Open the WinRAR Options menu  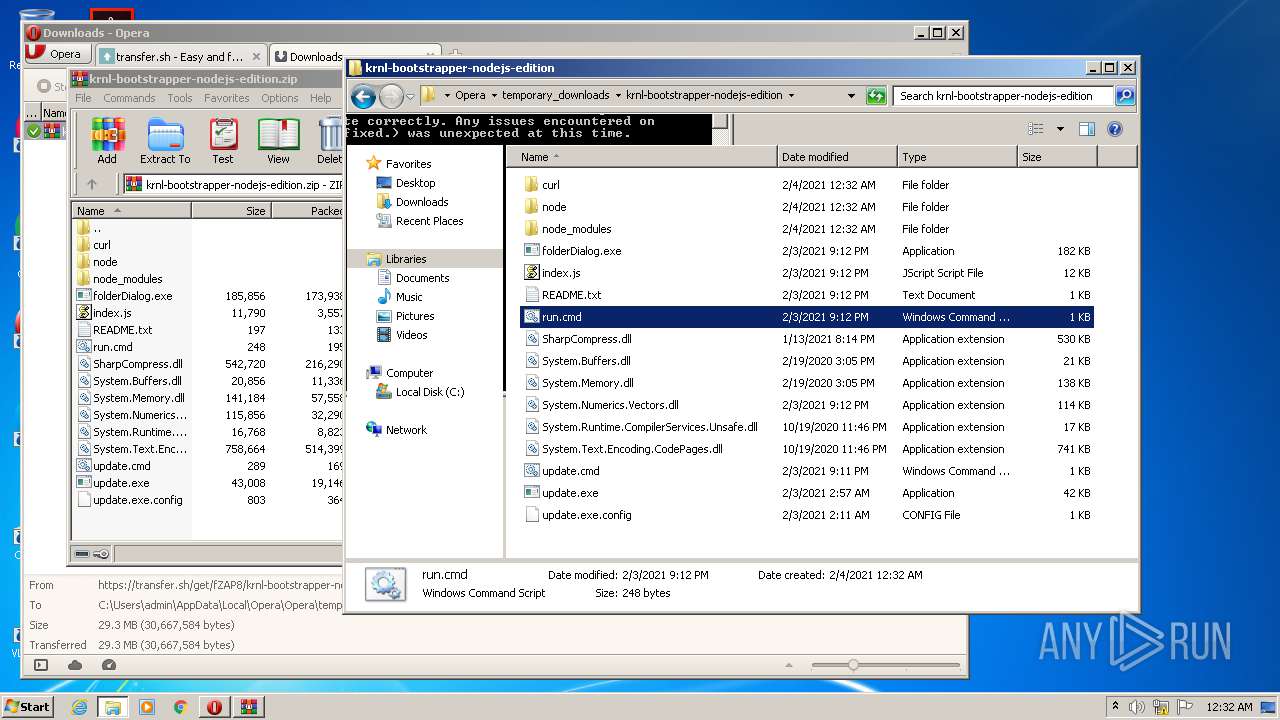[x=280, y=98]
